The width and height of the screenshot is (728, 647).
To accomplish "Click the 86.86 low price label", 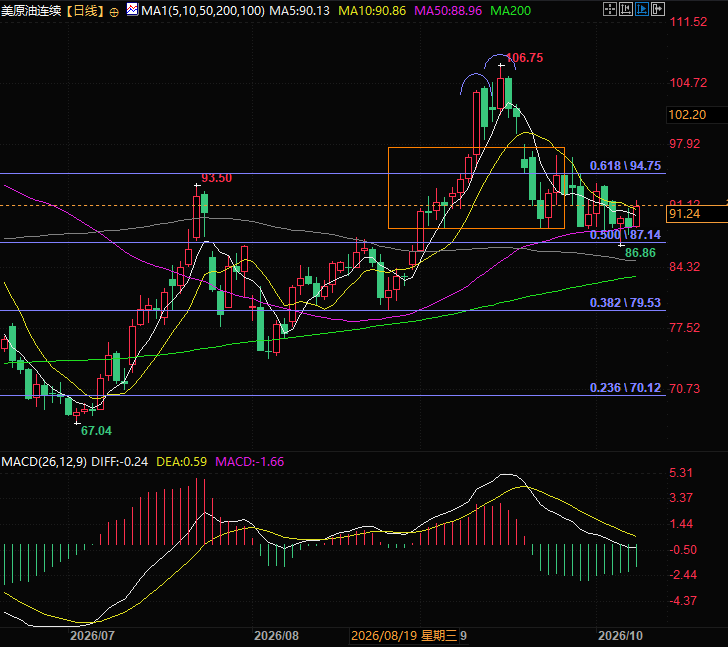I will [640, 253].
